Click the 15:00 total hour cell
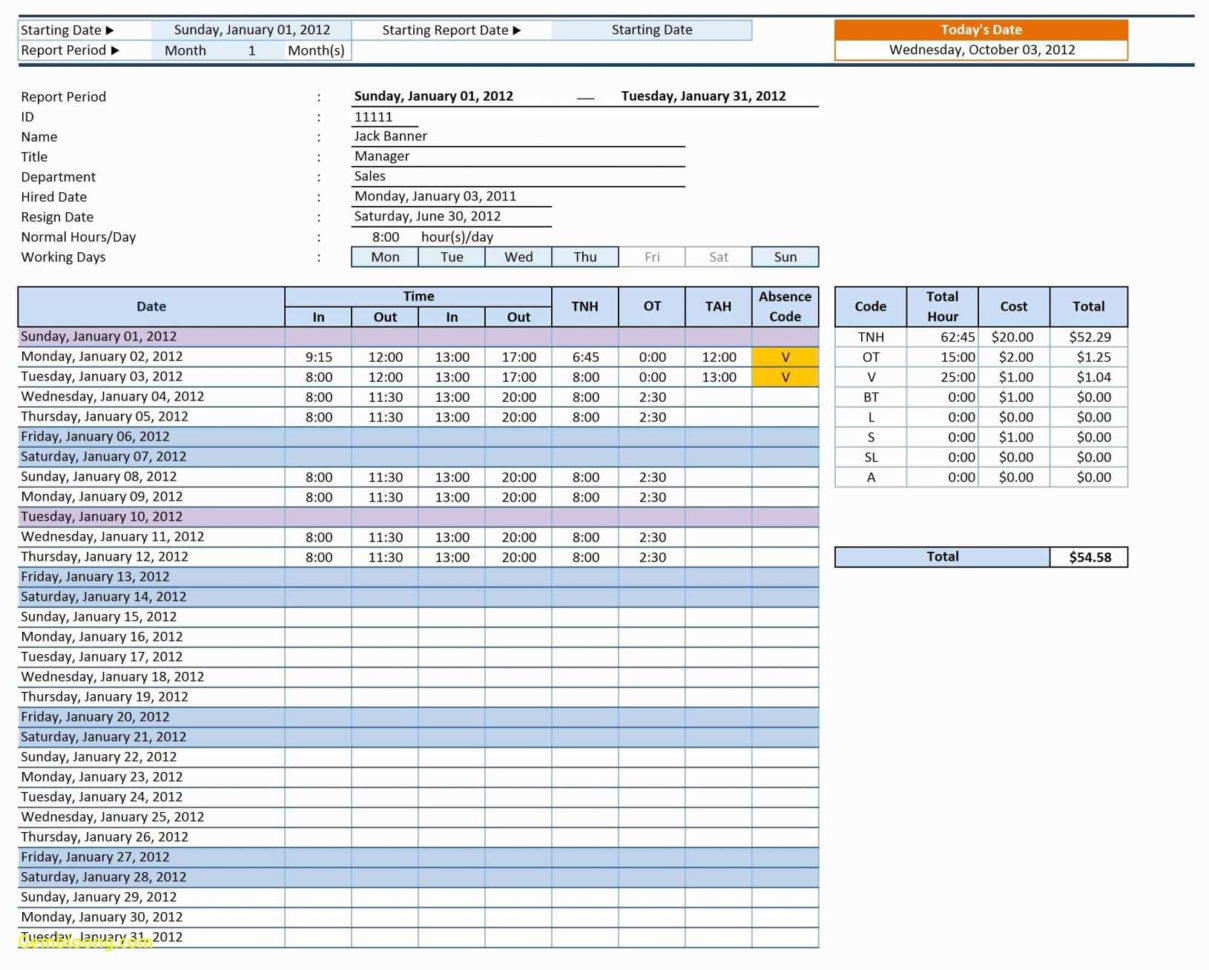1209x970 pixels. click(942, 357)
